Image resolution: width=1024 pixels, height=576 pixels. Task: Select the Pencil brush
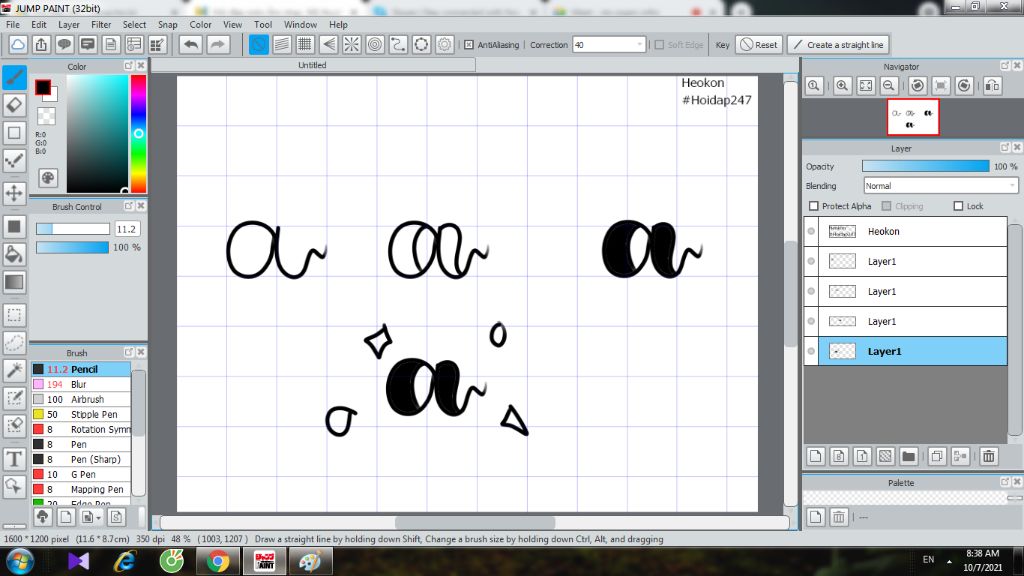point(81,369)
